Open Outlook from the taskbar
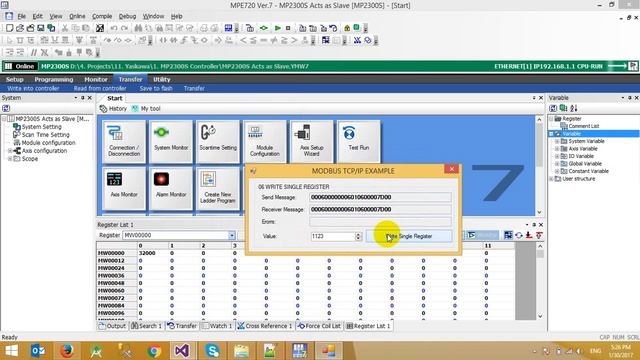Viewport: 640px width, 360px height. coord(38,351)
